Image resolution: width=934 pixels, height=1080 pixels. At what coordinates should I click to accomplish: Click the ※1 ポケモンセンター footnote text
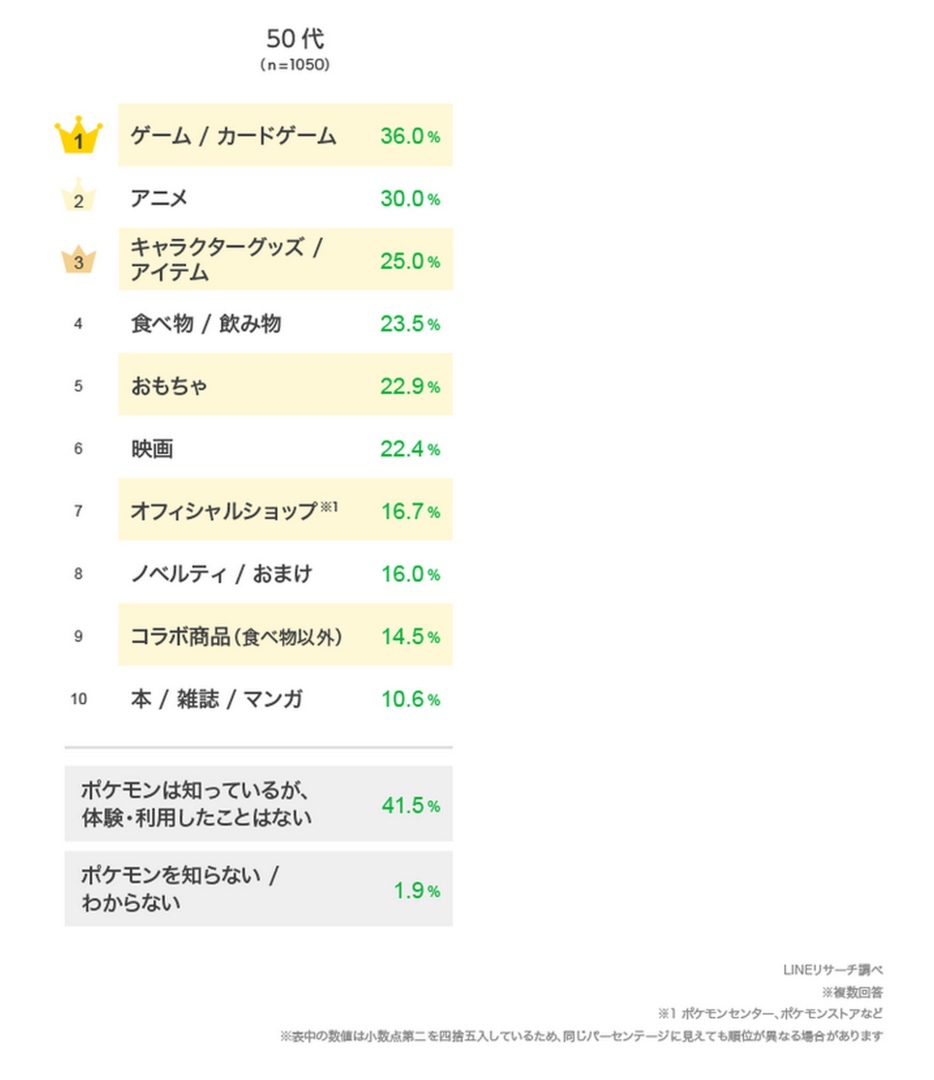[769, 1013]
